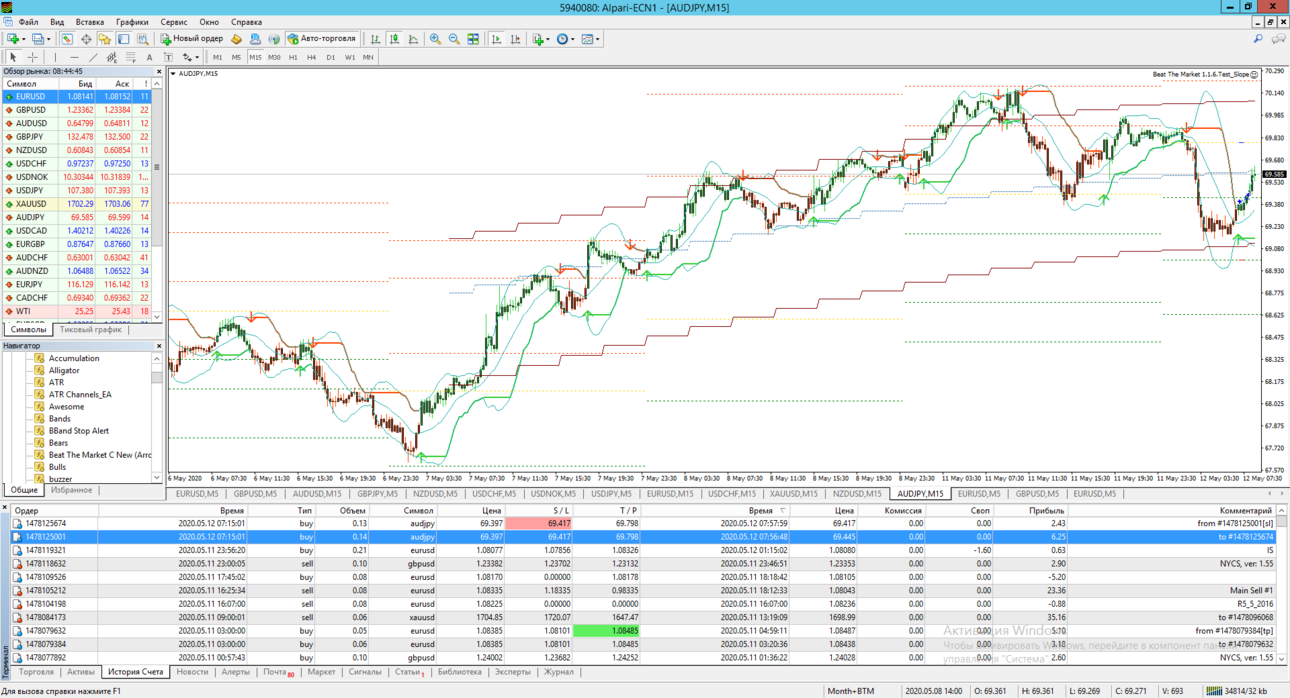Switch to Тиковый график tab
Viewport: 1290px width, 698px height.
coord(90,329)
